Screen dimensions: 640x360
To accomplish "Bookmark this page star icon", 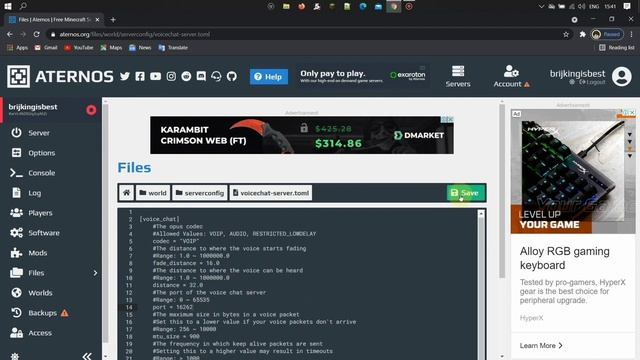I will 566,34.
